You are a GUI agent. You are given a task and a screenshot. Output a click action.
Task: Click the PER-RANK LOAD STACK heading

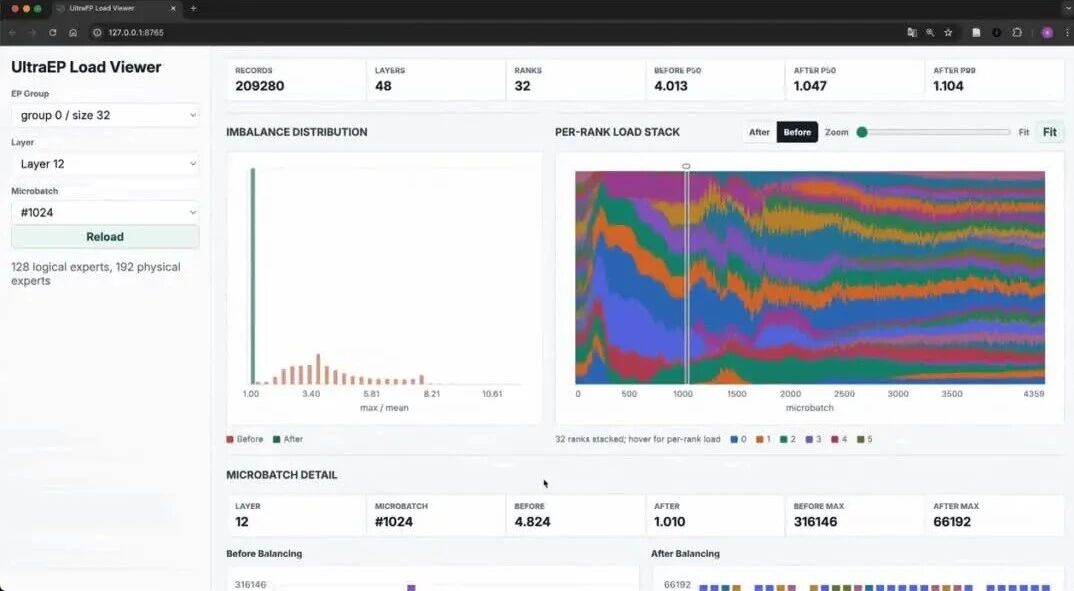(x=617, y=132)
